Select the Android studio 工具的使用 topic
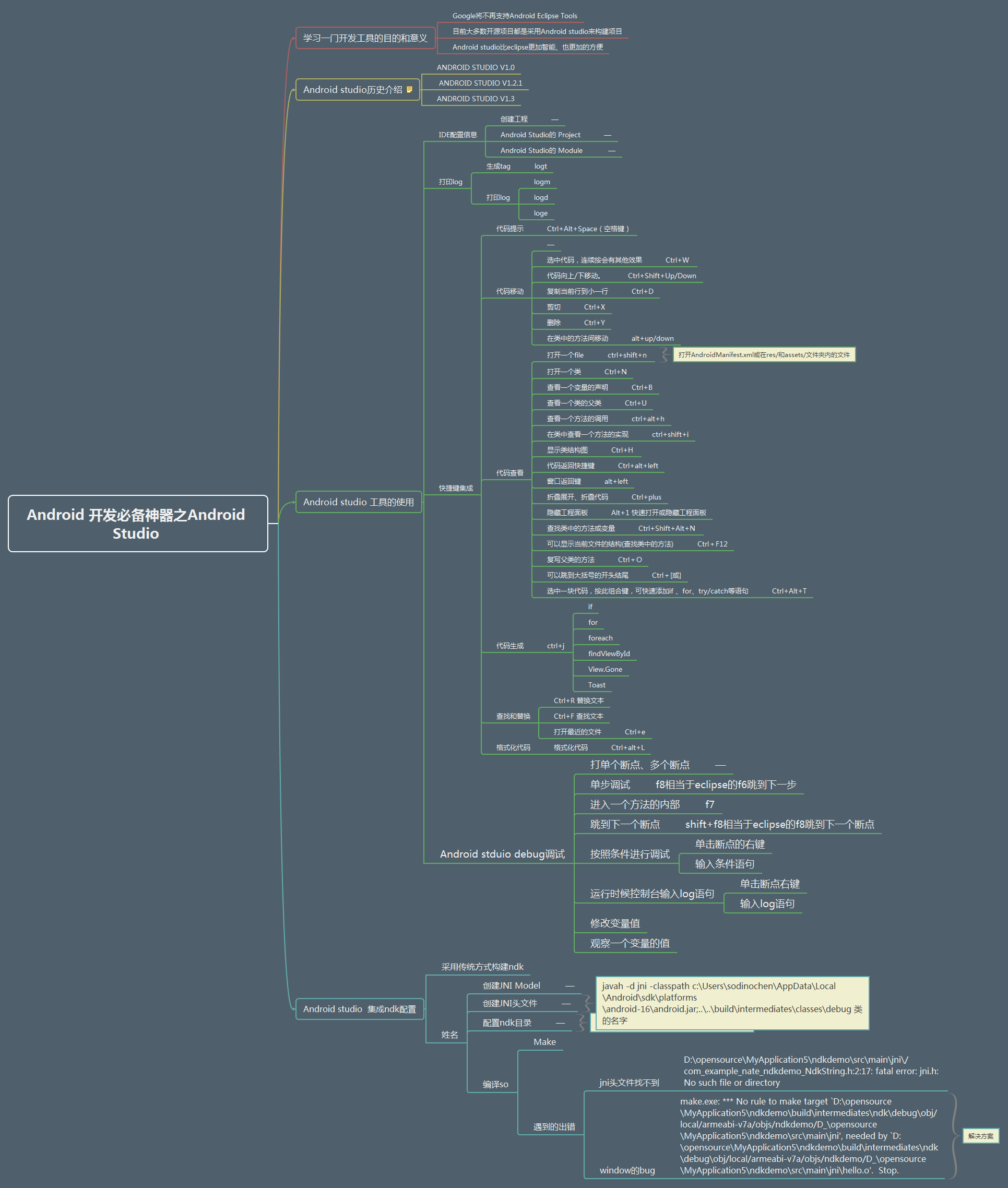Viewport: 1008px width, 1188px height. 358,502
